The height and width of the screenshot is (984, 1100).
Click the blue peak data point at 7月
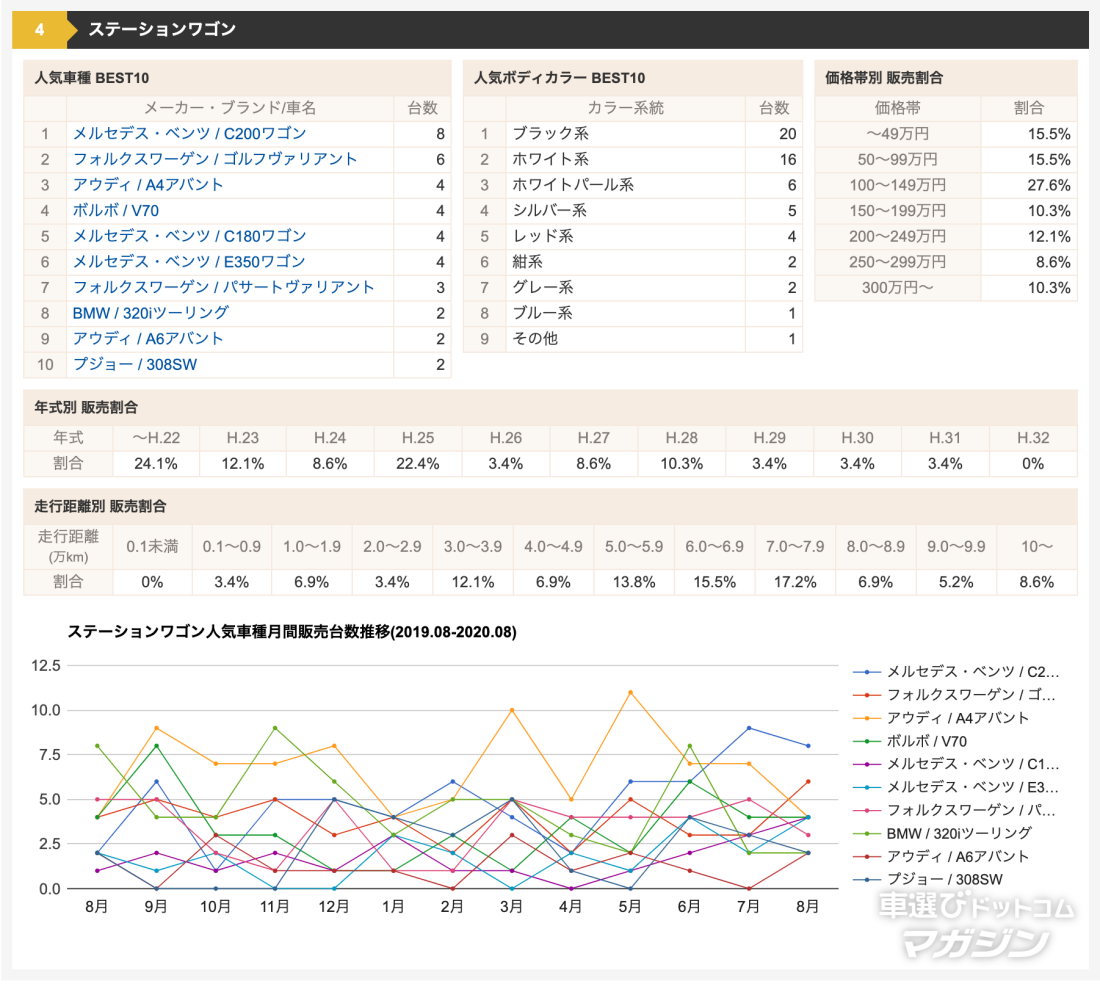[x=749, y=728]
